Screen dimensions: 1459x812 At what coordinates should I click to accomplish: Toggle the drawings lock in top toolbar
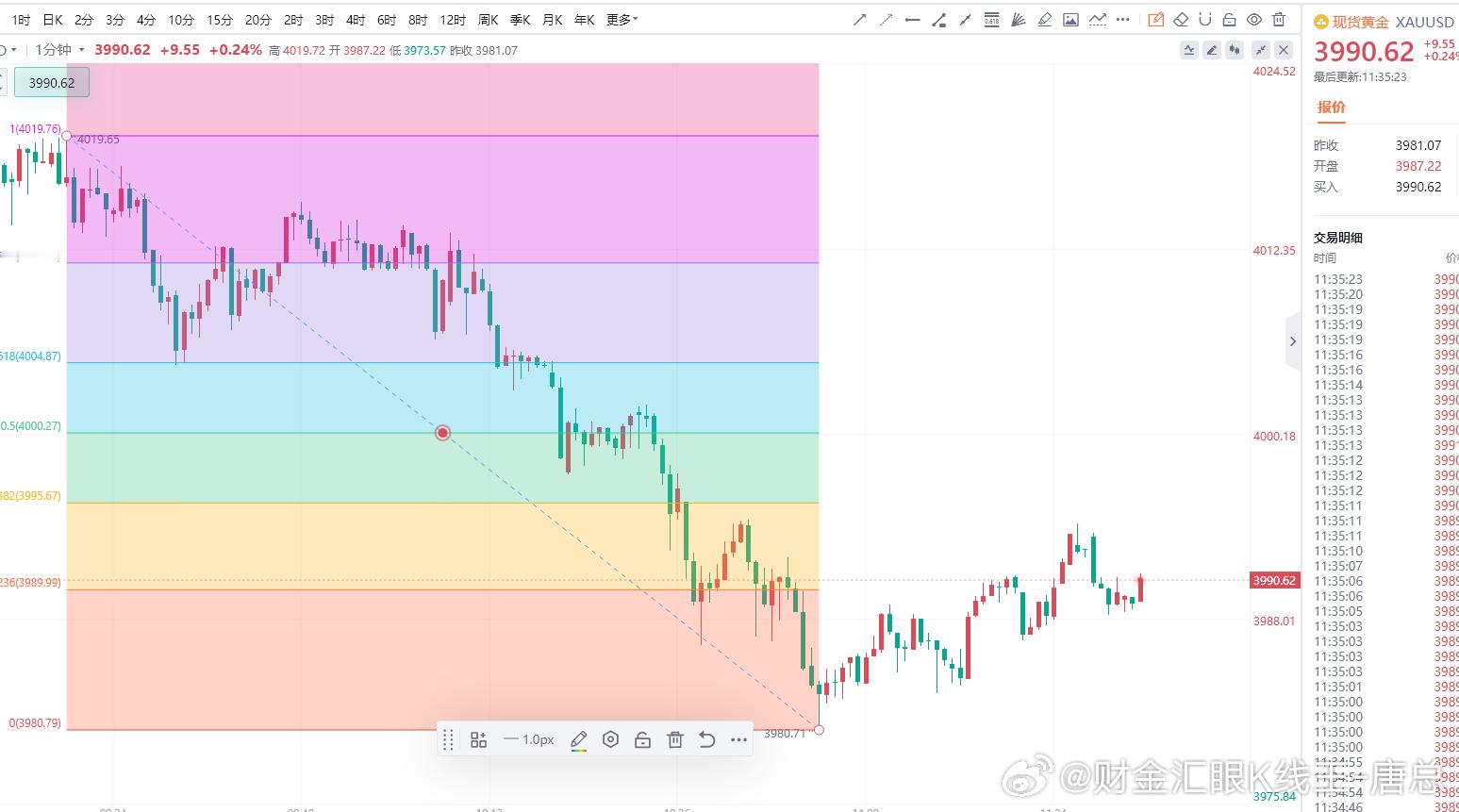(x=1229, y=20)
